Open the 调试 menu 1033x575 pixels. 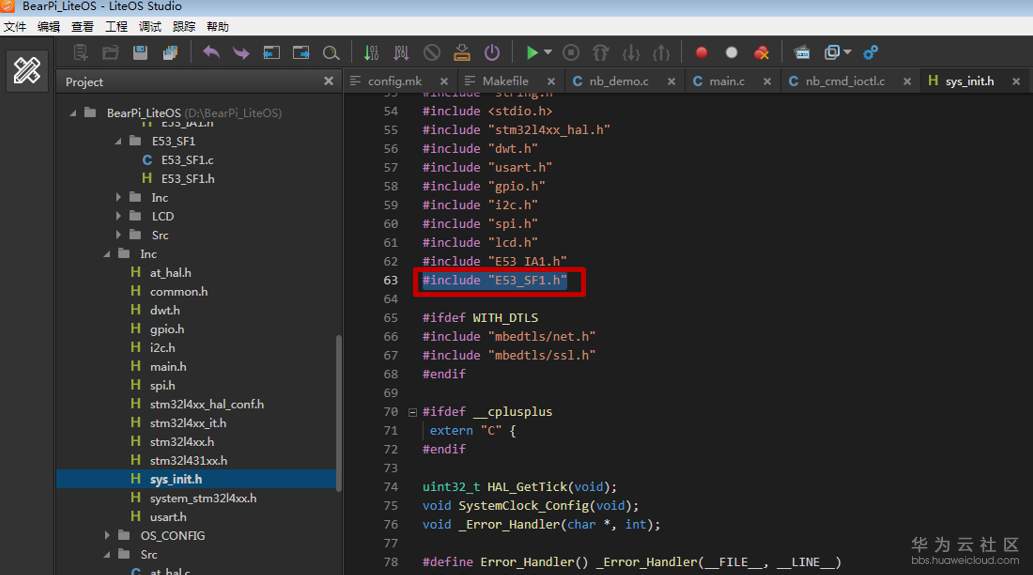[x=150, y=27]
